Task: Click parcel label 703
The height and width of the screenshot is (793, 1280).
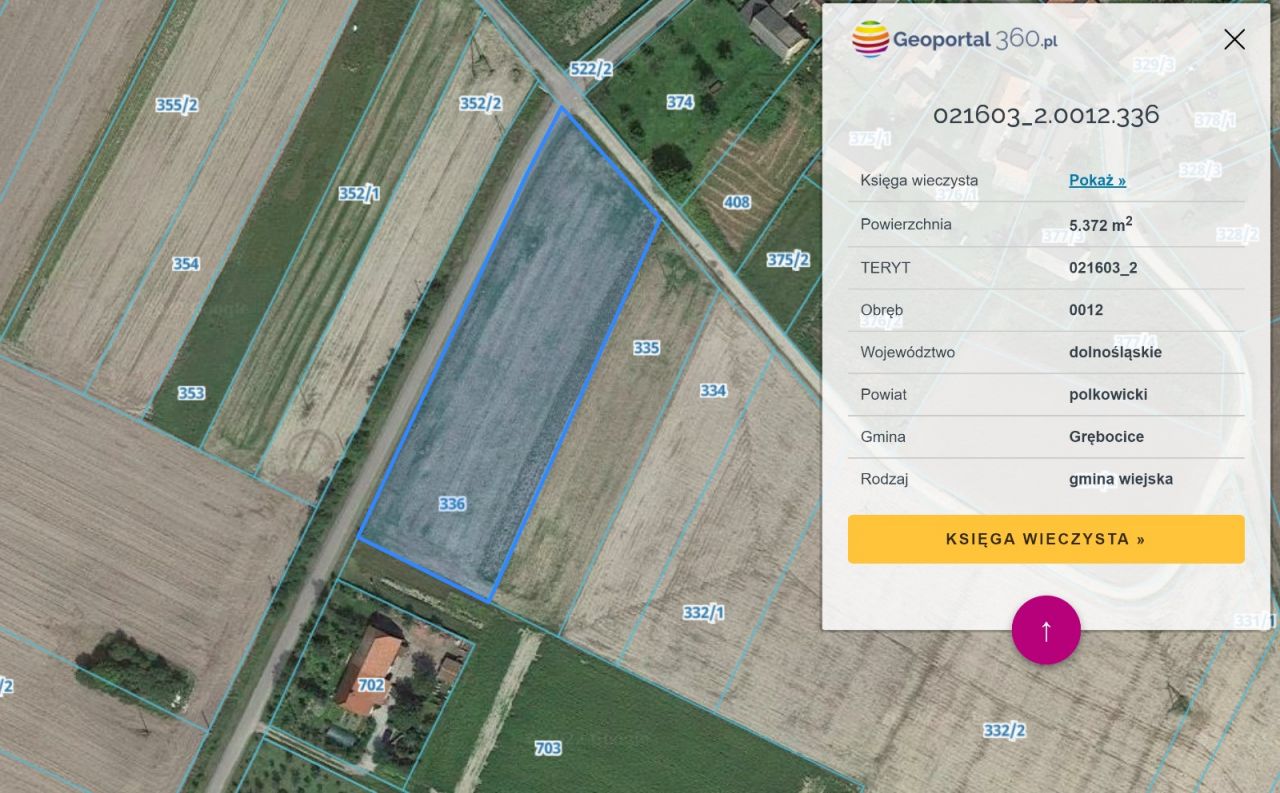Action: [x=548, y=748]
